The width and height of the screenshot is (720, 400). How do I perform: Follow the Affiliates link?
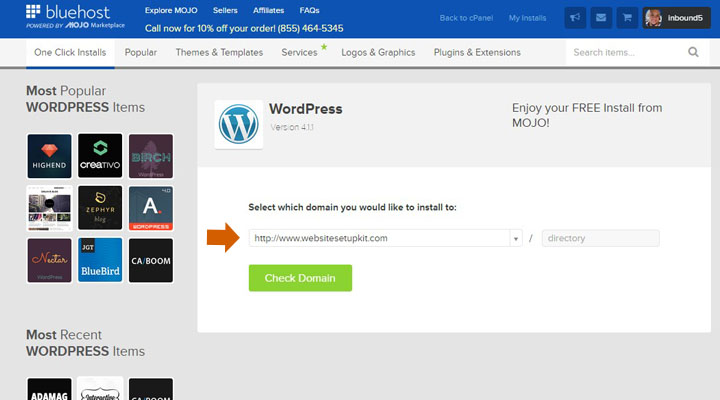[269, 10]
